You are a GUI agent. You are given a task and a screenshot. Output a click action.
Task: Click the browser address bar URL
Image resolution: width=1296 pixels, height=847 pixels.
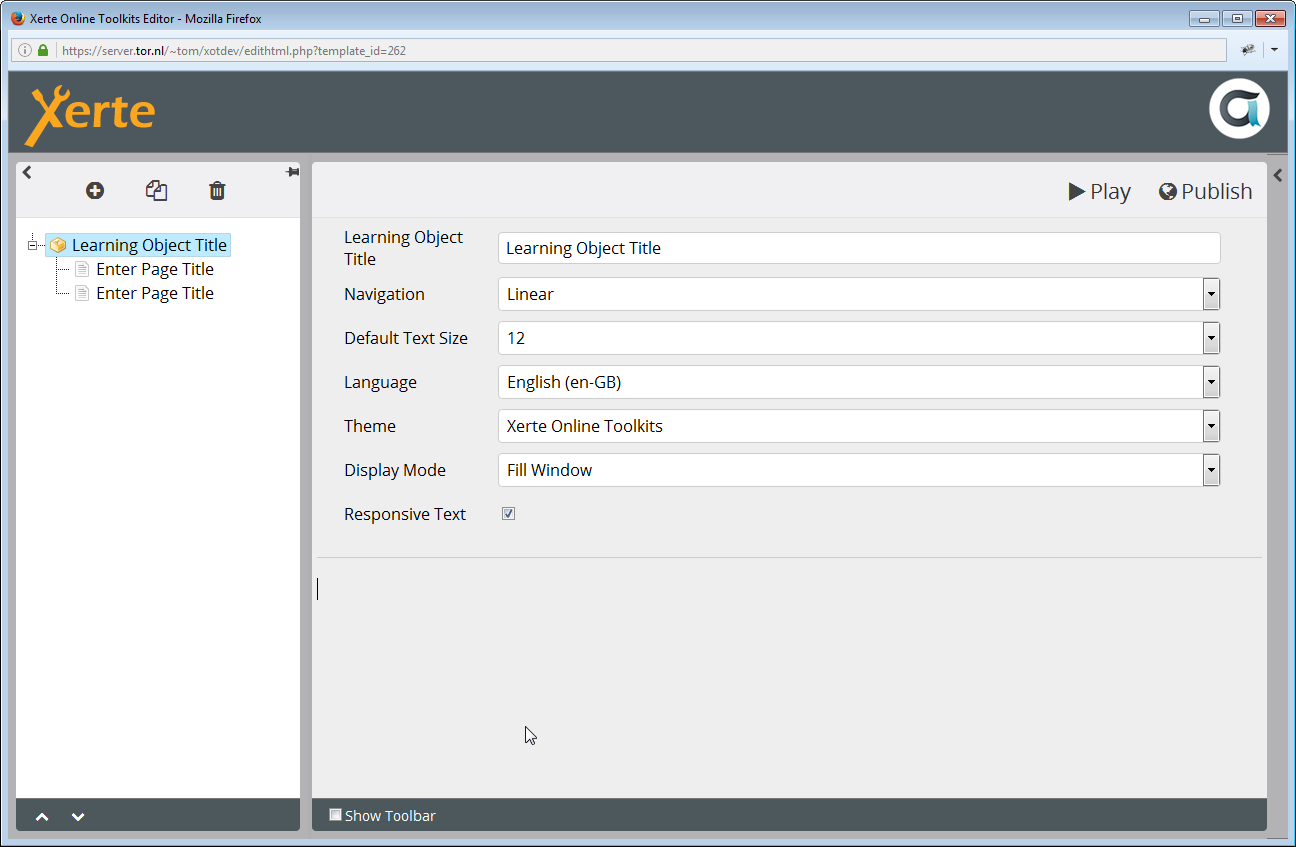[x=233, y=50]
